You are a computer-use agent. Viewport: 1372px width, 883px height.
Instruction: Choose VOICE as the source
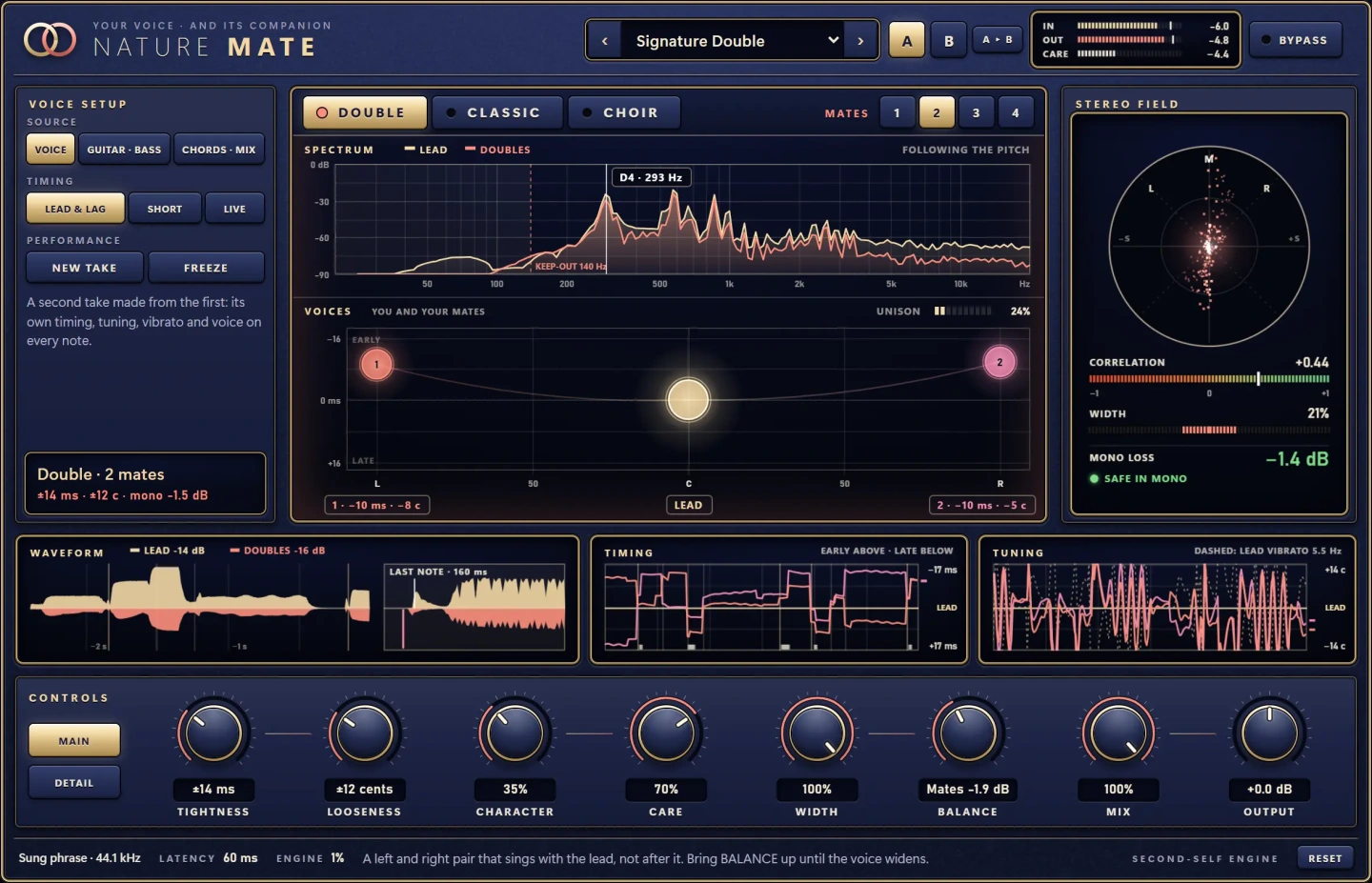50,150
